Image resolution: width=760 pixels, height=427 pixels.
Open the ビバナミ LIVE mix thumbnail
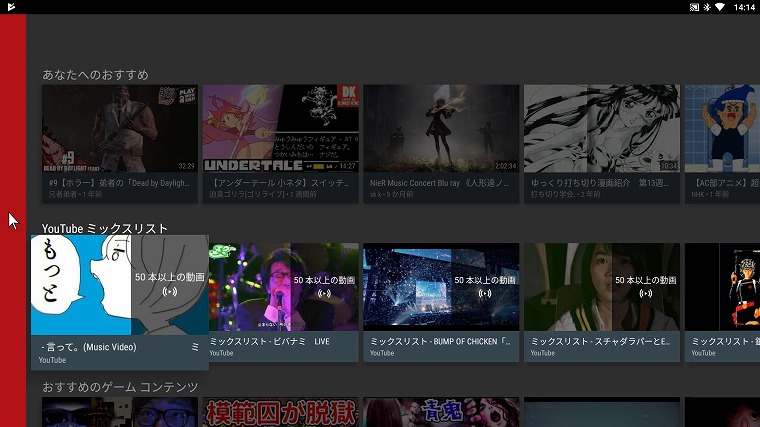point(284,287)
